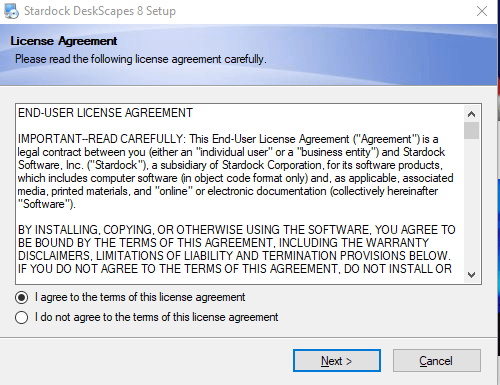This screenshot has width=500, height=385.
Task: Select the 'I agree' radio button circle
Action: click(22, 297)
